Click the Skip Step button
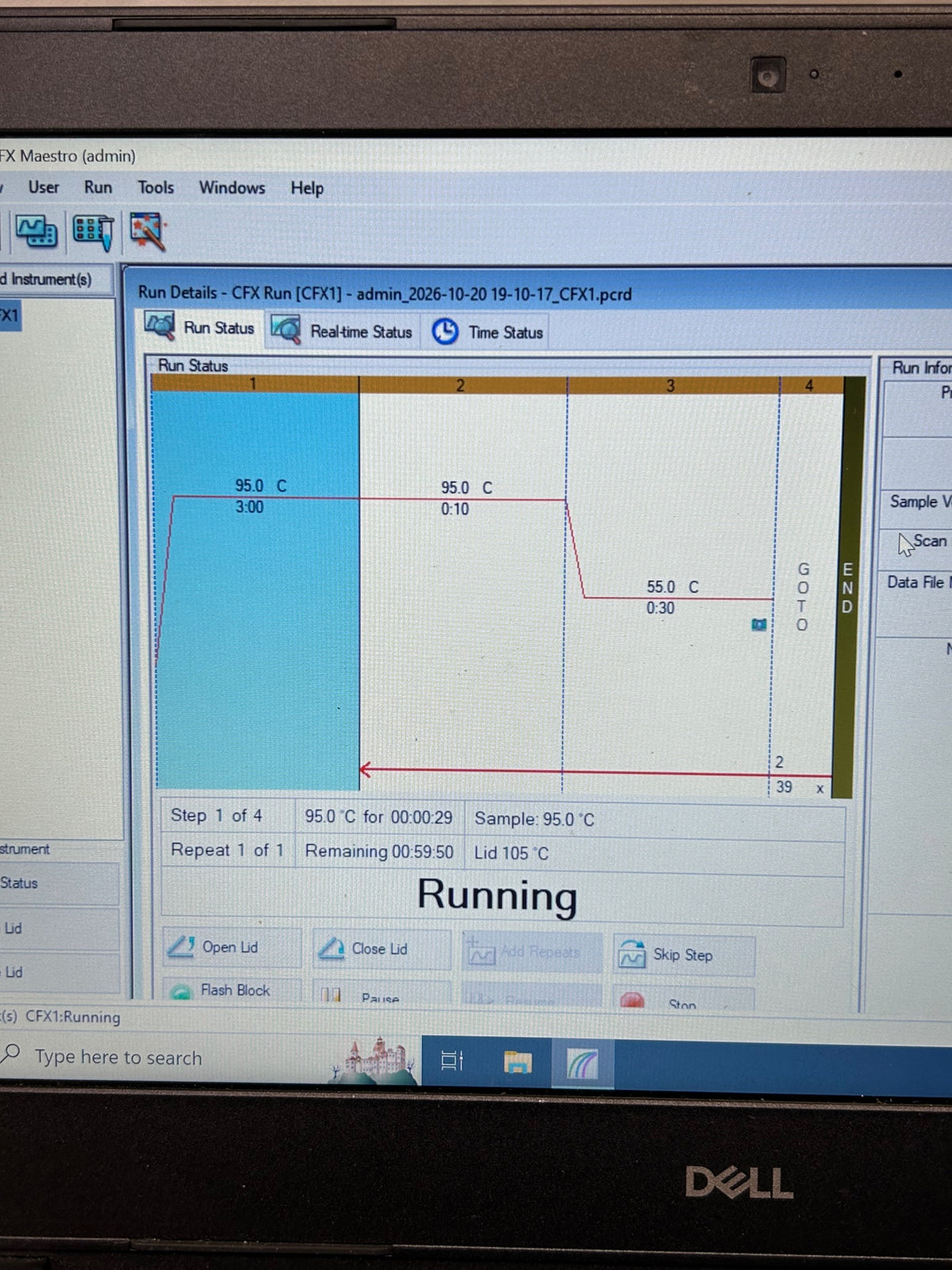Viewport: 952px width, 1270px height. pos(684,955)
